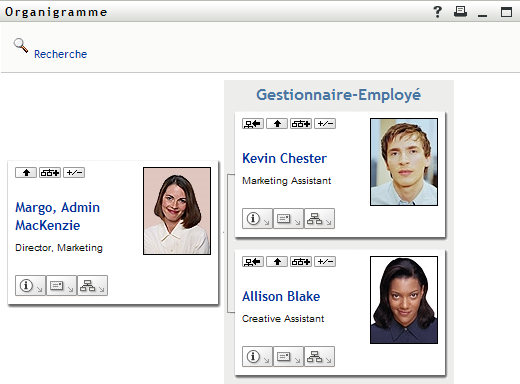Click up-arrow icon on Allison Blake card
The height and width of the screenshot is (384, 520).
[x=277, y=262]
